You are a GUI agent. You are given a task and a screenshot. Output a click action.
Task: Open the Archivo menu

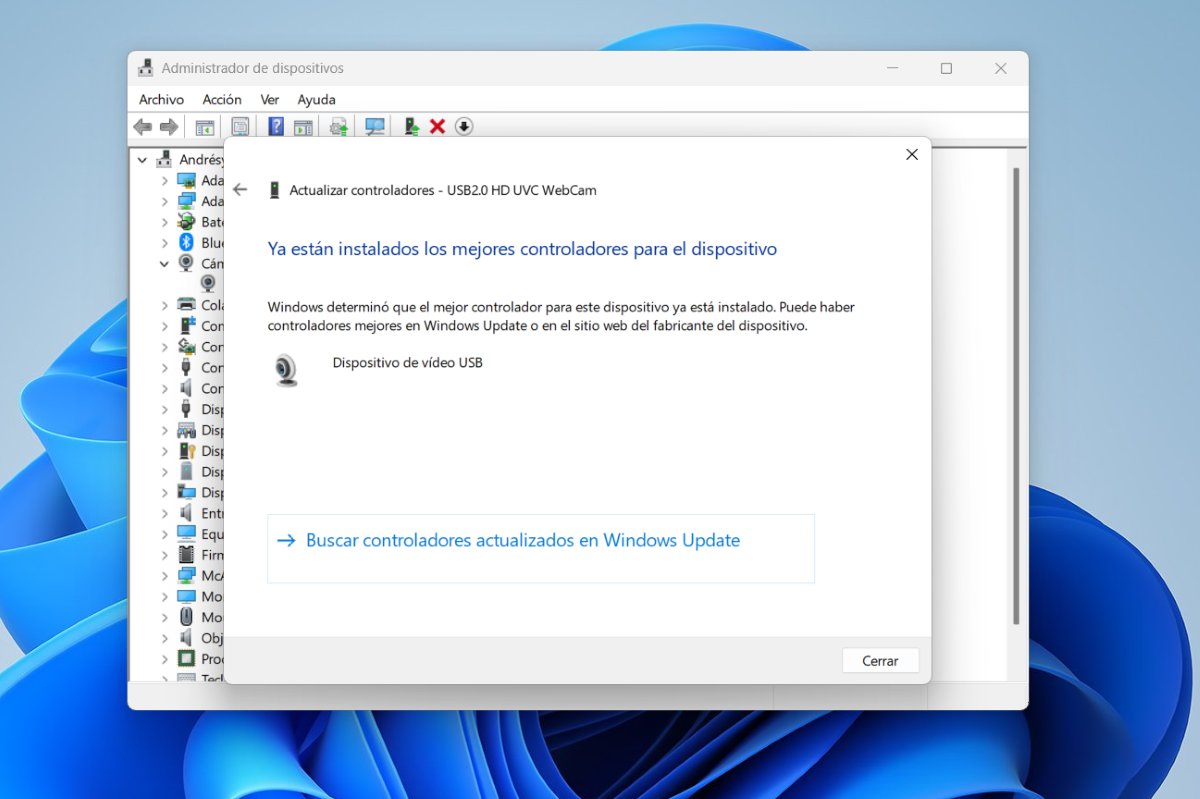pyautogui.click(x=161, y=100)
